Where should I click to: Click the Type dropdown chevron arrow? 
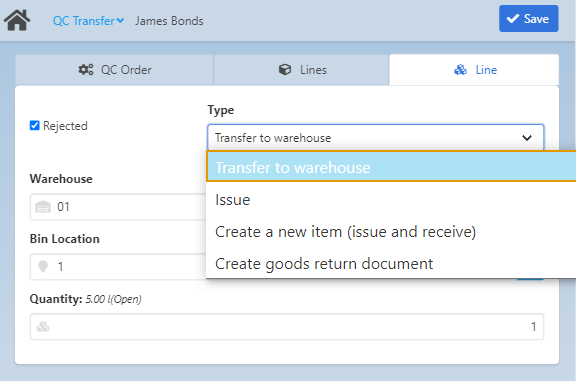[527, 138]
